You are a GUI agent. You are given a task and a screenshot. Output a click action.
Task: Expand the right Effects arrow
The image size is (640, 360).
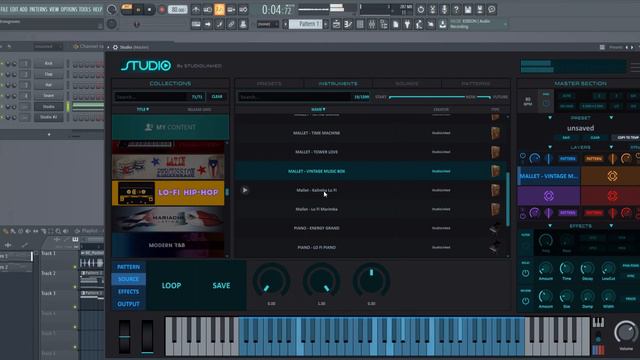pos(611,226)
